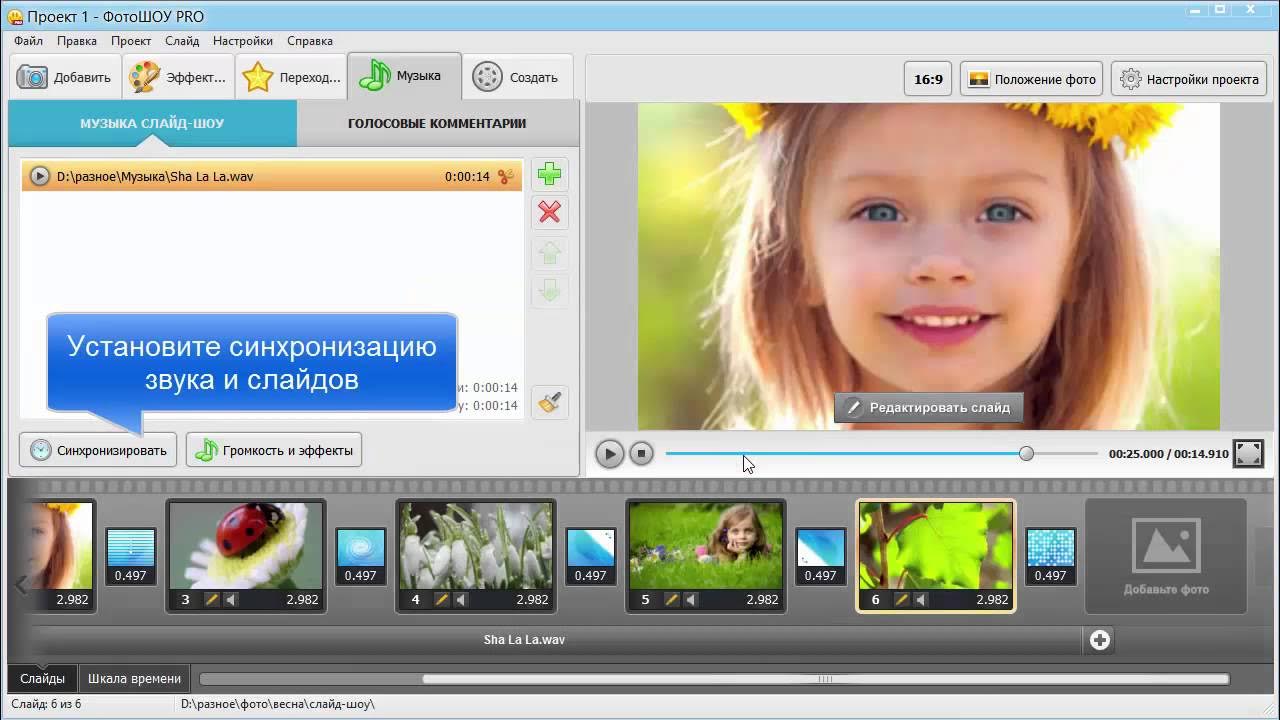
Task: Open Положение фото settings
Action: [1032, 79]
